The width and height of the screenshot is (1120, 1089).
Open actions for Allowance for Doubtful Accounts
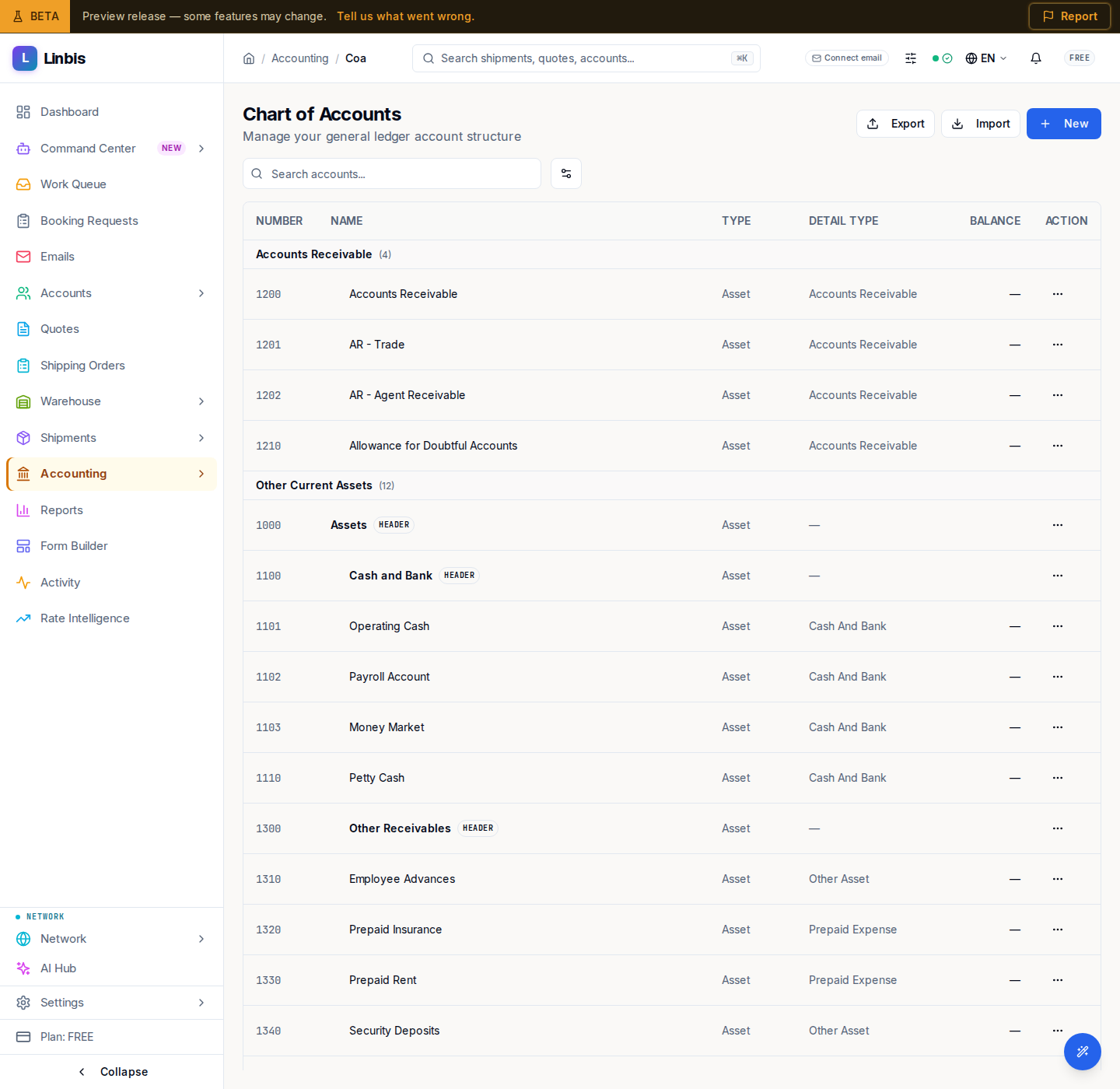coord(1058,446)
